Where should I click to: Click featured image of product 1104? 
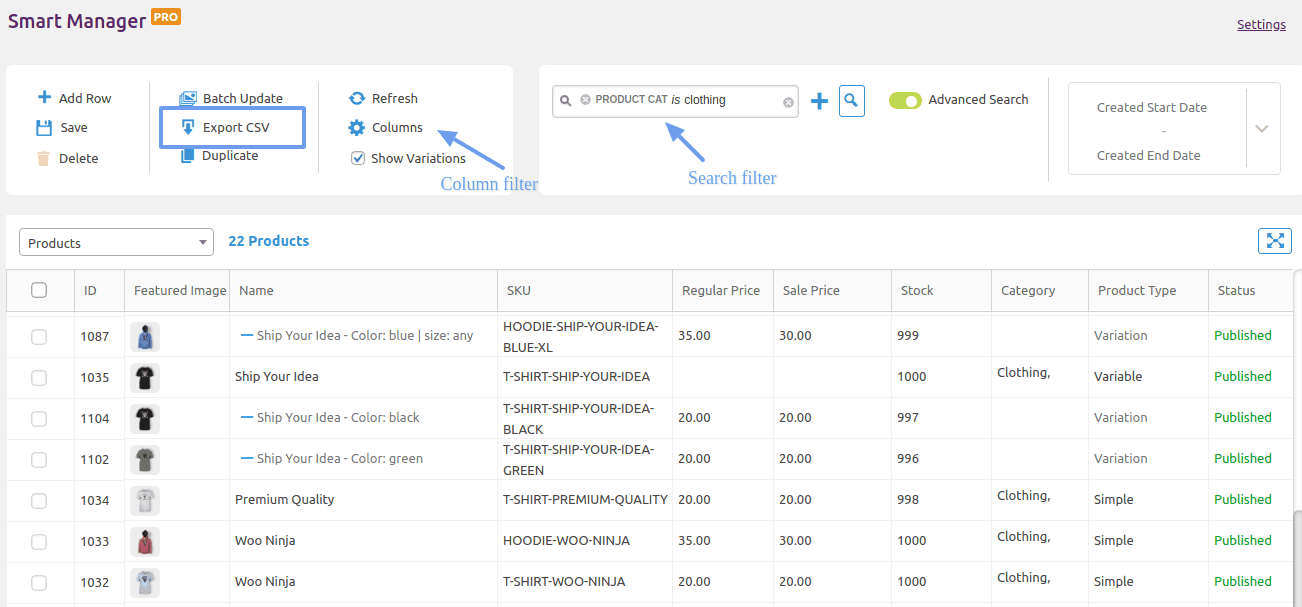tap(145, 419)
